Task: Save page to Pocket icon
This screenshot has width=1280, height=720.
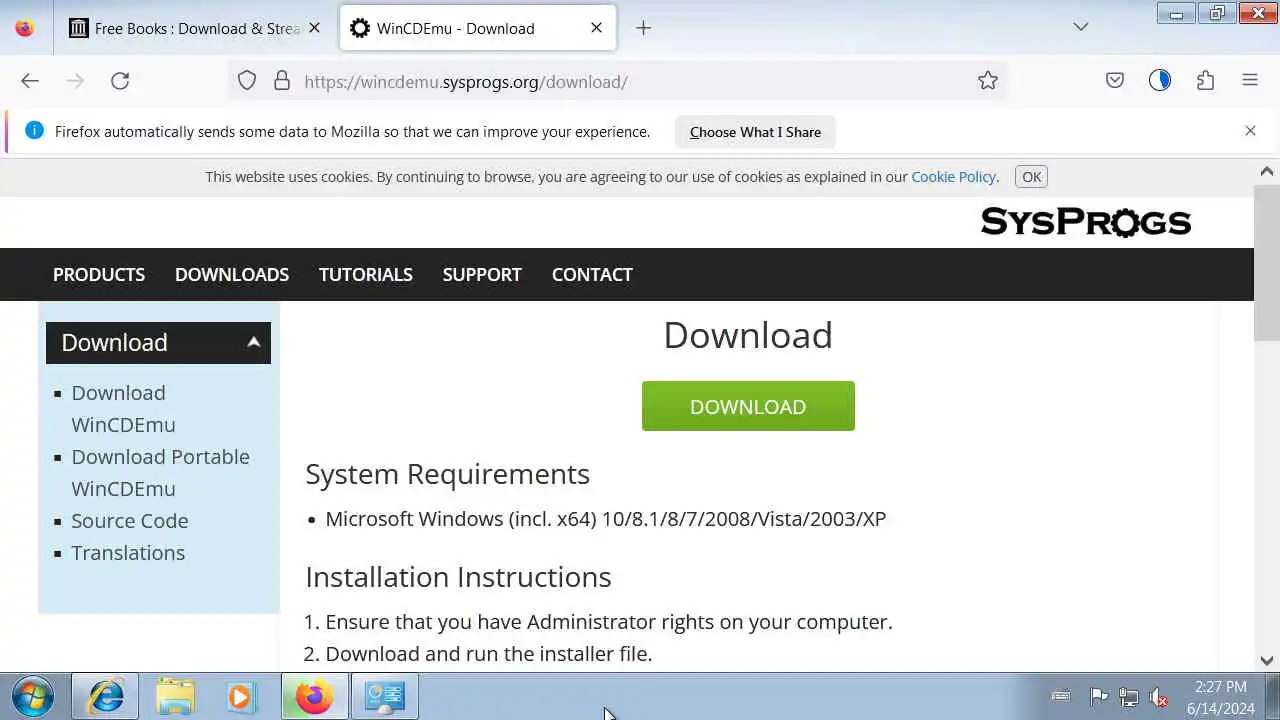Action: [x=1115, y=81]
